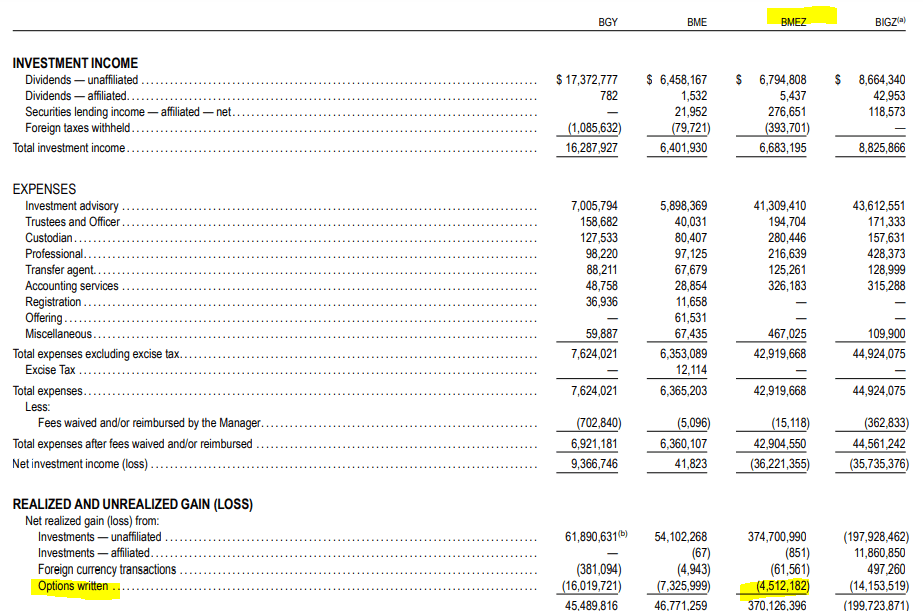Click BGY dividends value $17,372,777
This screenshot has height=611, width=923.
pyautogui.click(x=587, y=79)
